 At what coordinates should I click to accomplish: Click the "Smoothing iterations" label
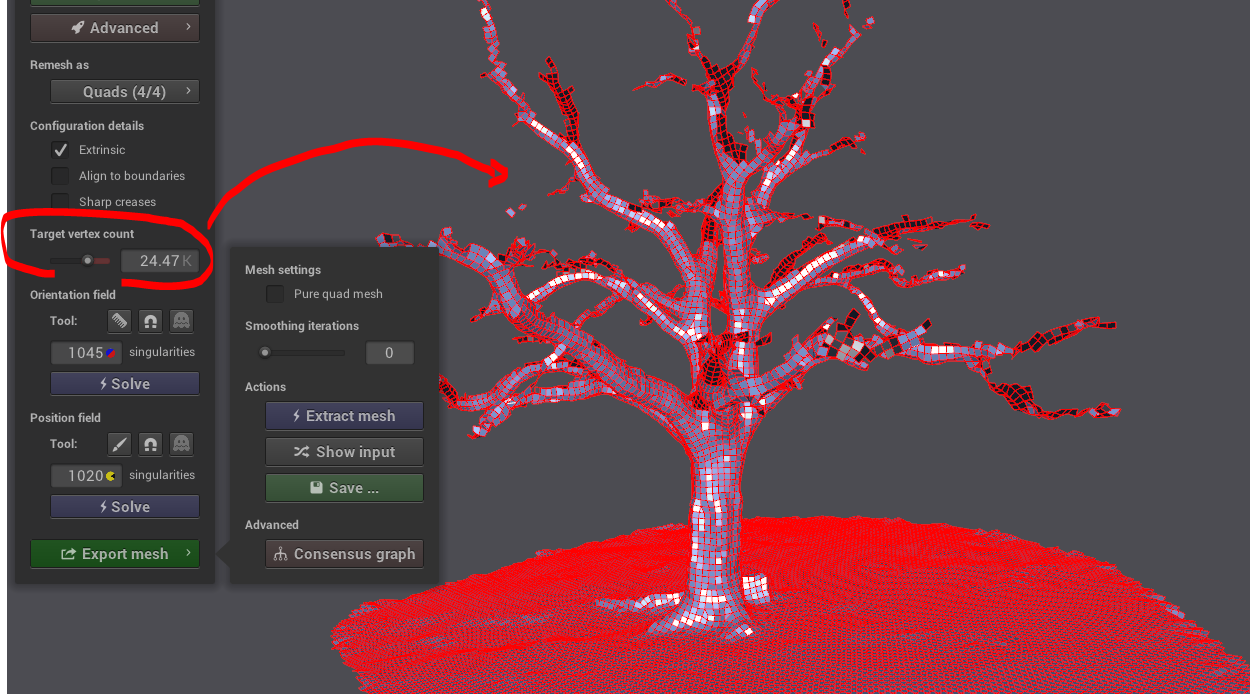tap(302, 326)
